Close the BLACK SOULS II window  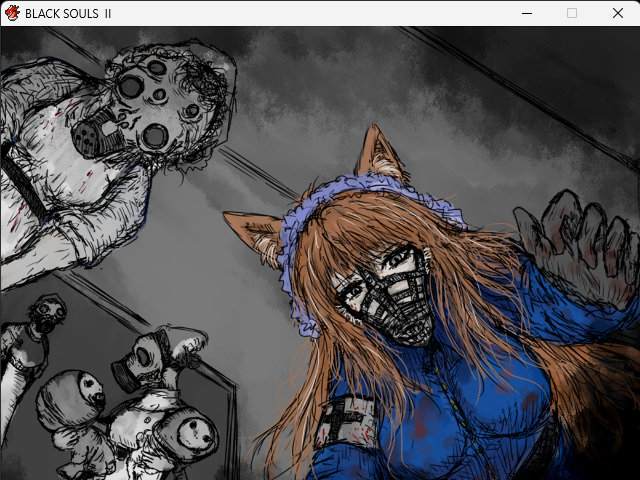tap(617, 13)
